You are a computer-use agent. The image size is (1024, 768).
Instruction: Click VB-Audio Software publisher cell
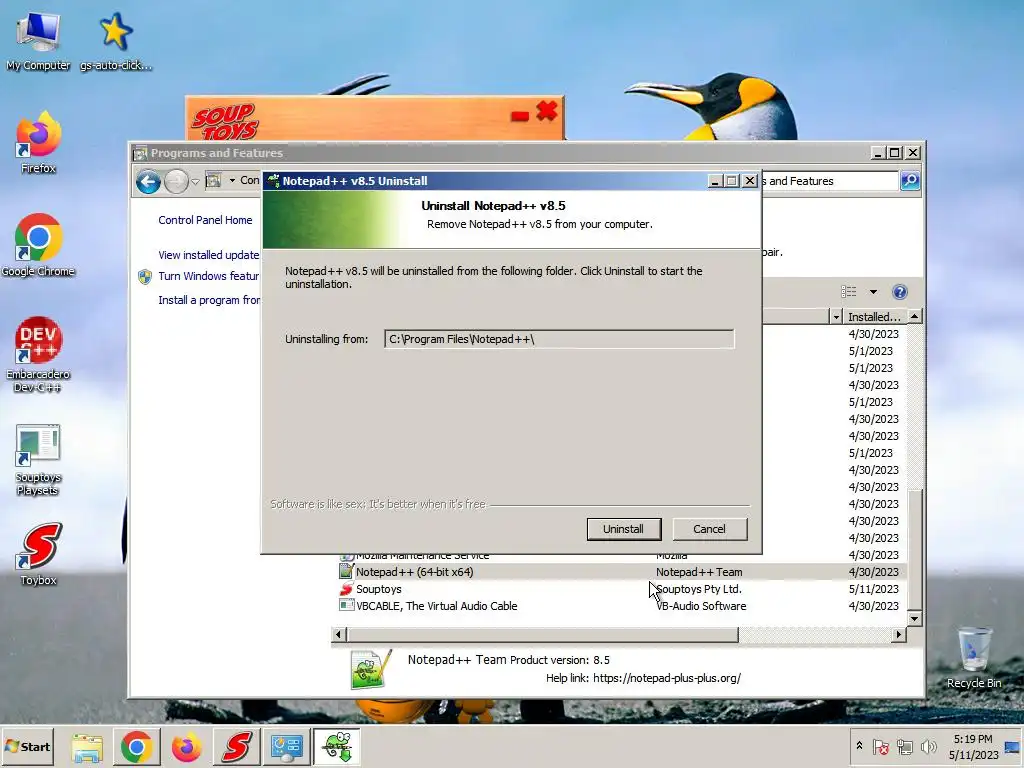coord(701,606)
